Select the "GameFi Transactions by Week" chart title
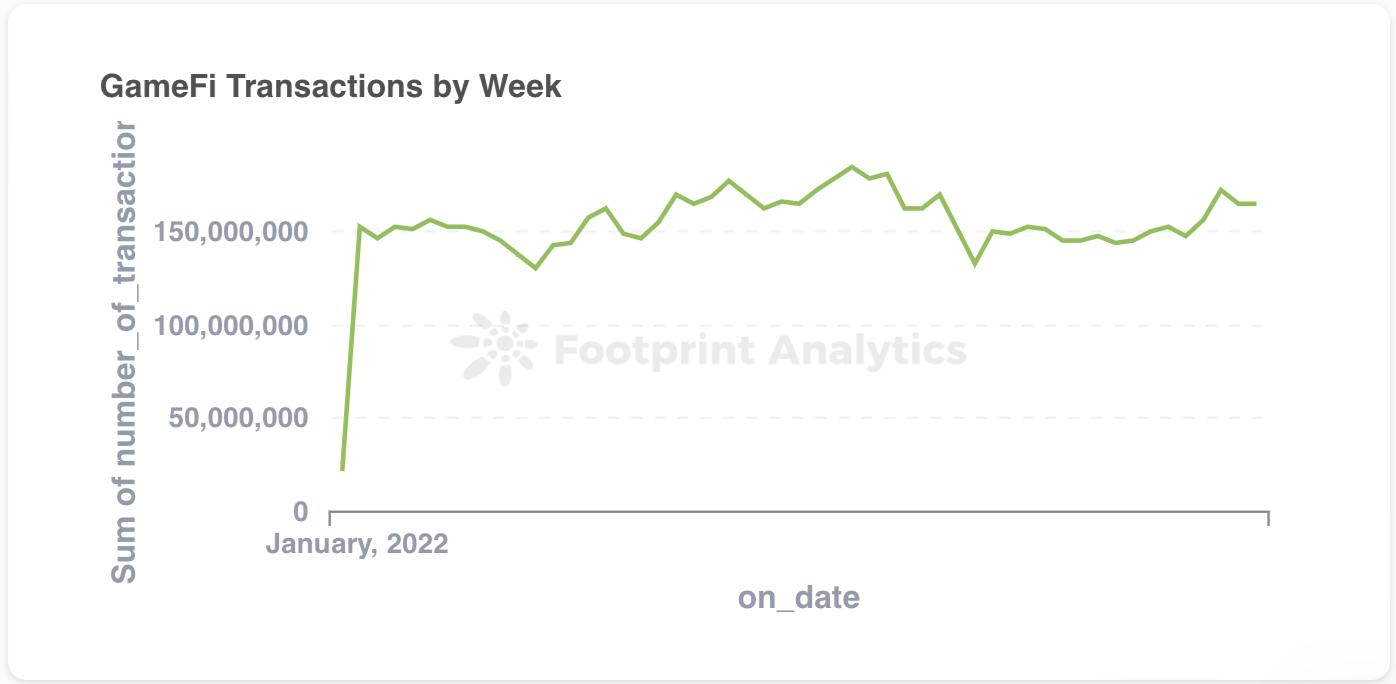Screen dimensions: 1396x684 coord(331,87)
